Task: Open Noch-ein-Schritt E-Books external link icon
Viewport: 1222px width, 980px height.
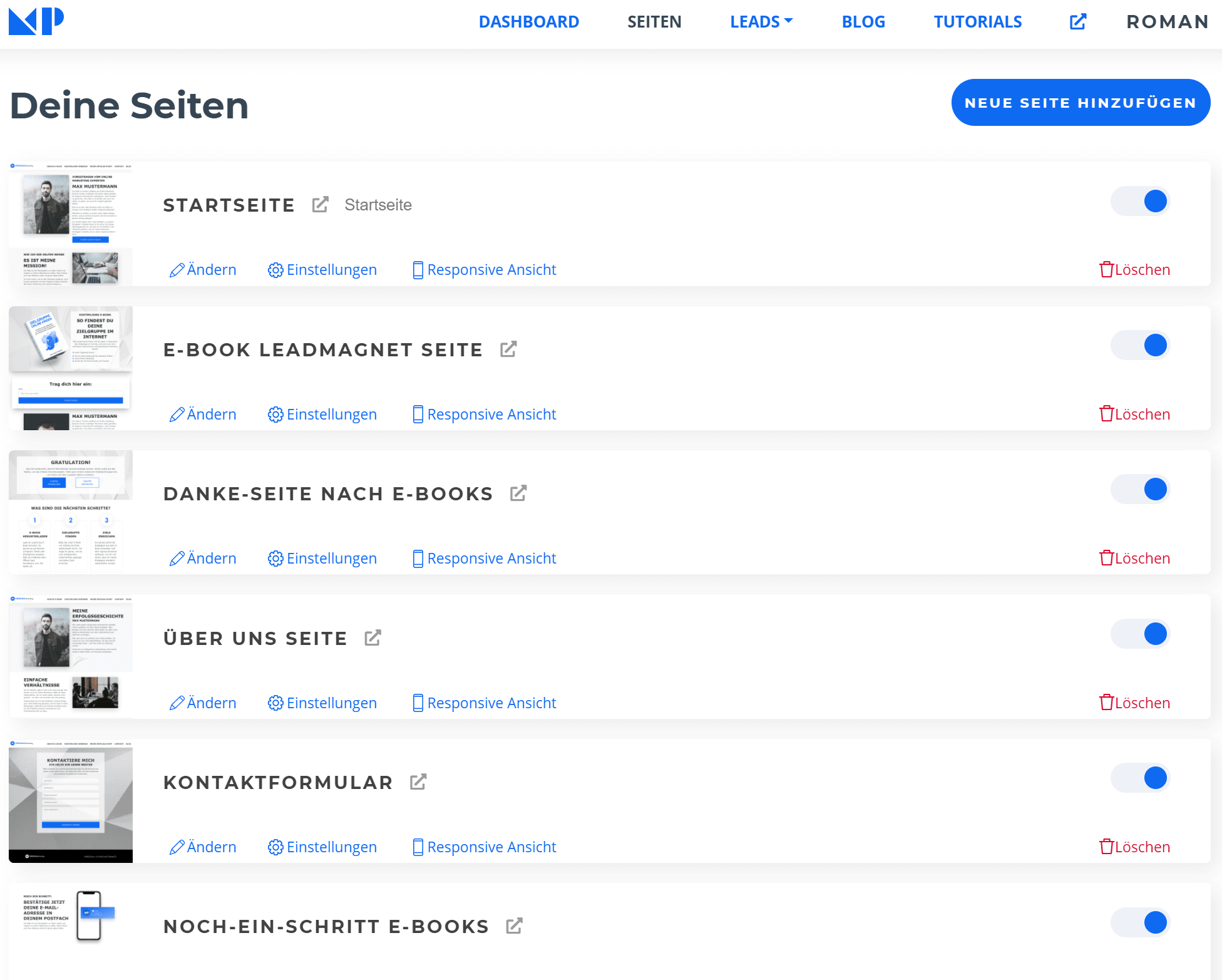Action: click(x=514, y=926)
